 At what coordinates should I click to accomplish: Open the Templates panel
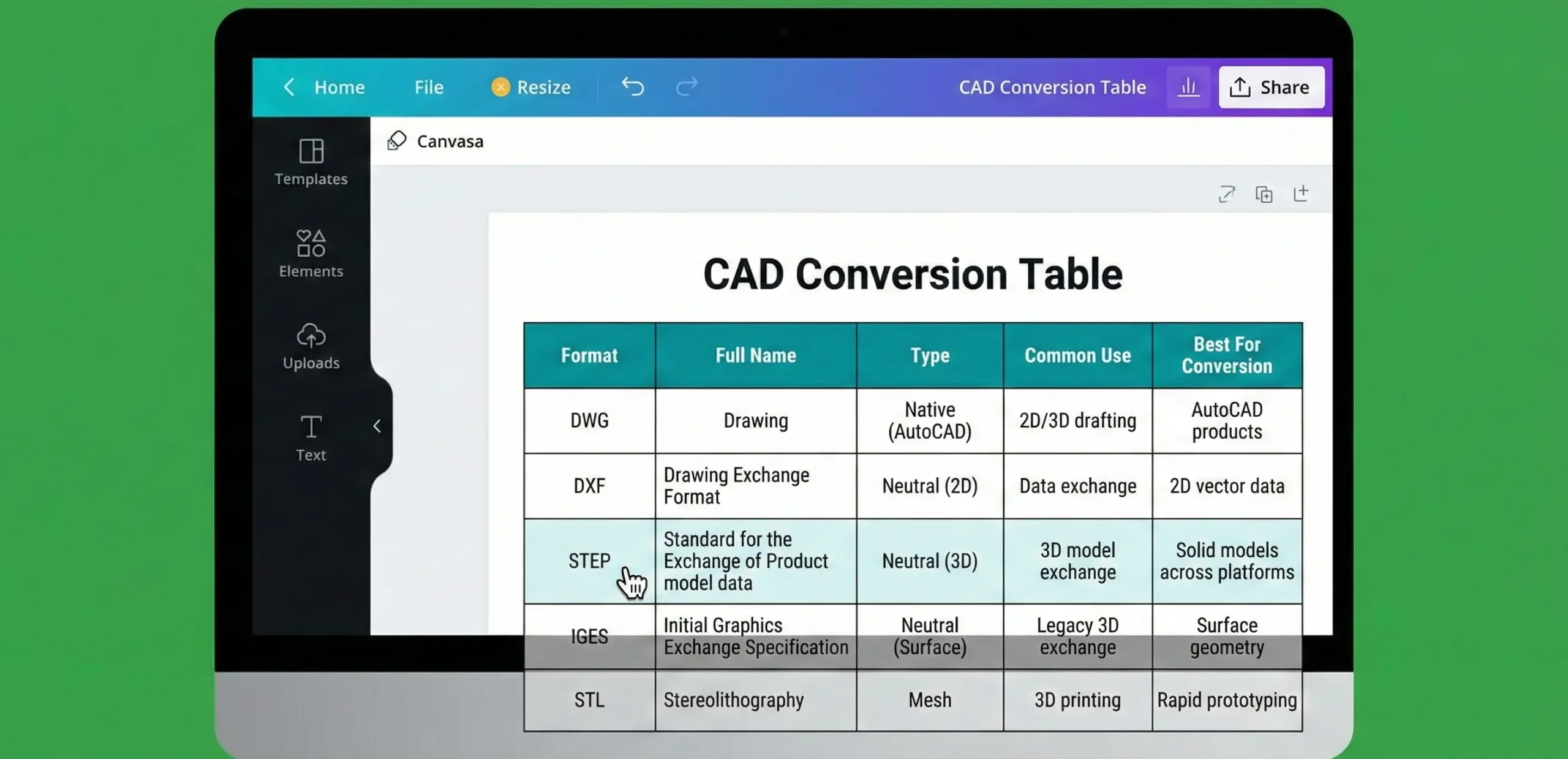pyautogui.click(x=311, y=161)
